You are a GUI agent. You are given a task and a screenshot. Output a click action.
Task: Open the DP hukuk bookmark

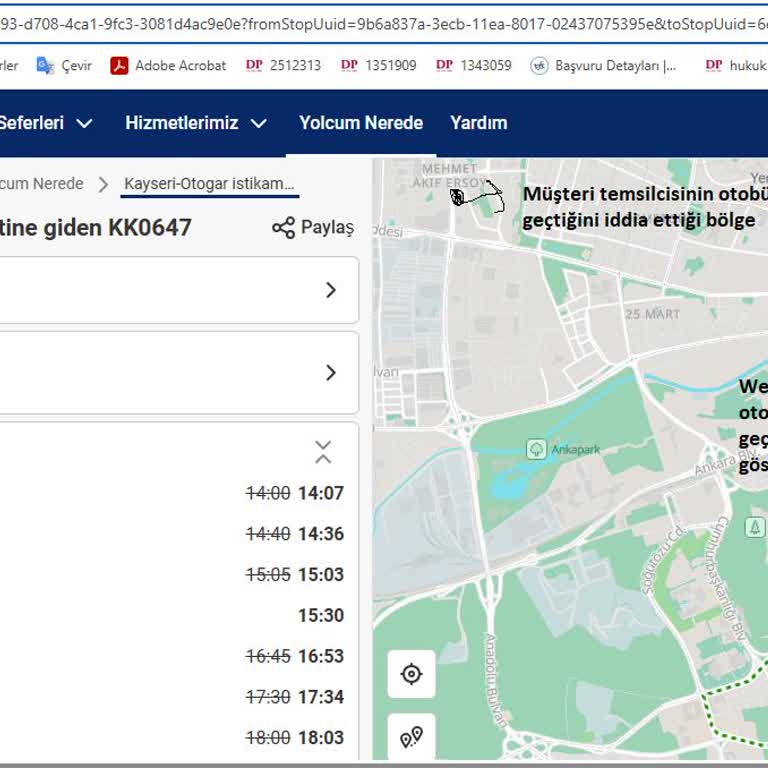pyautogui.click(x=736, y=65)
